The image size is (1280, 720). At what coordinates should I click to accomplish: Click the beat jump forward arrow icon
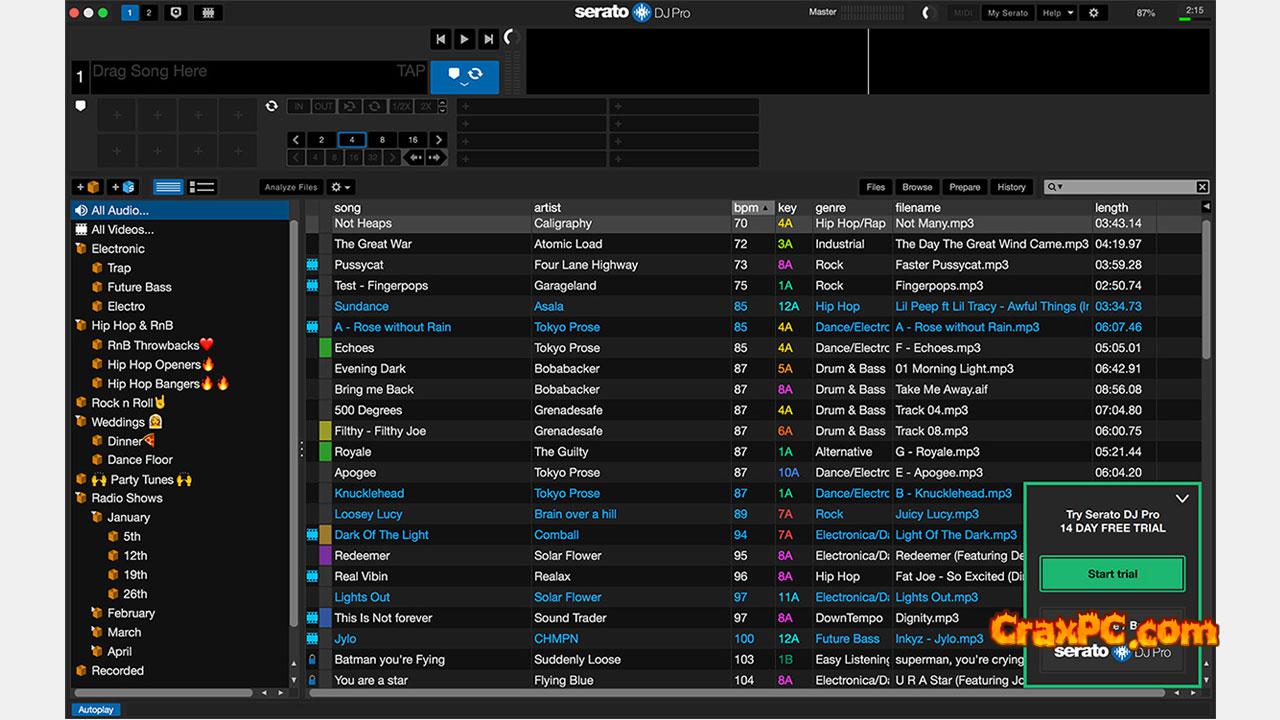tap(435, 158)
